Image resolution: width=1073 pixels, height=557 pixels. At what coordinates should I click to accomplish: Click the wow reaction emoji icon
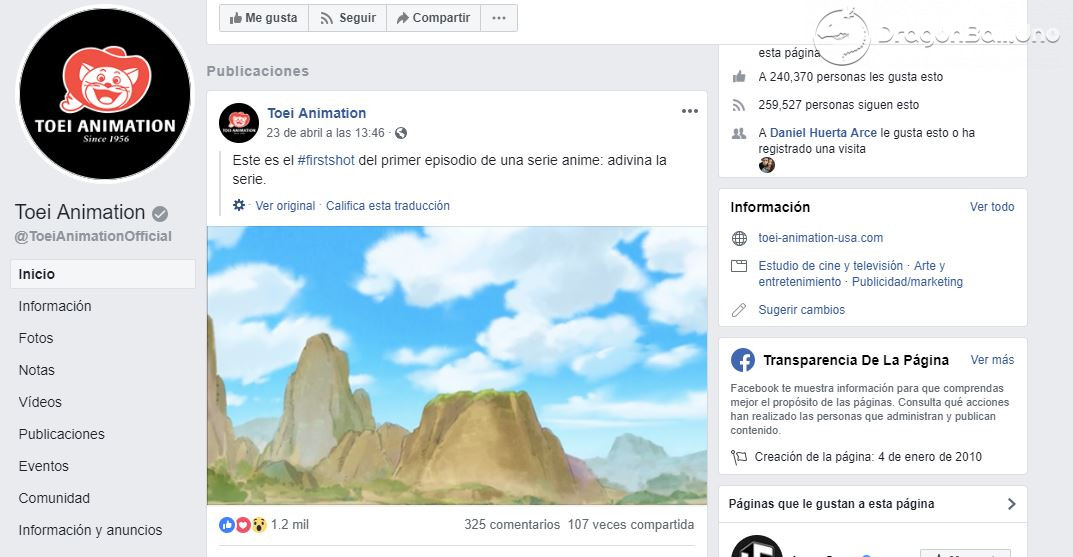pos(259,525)
